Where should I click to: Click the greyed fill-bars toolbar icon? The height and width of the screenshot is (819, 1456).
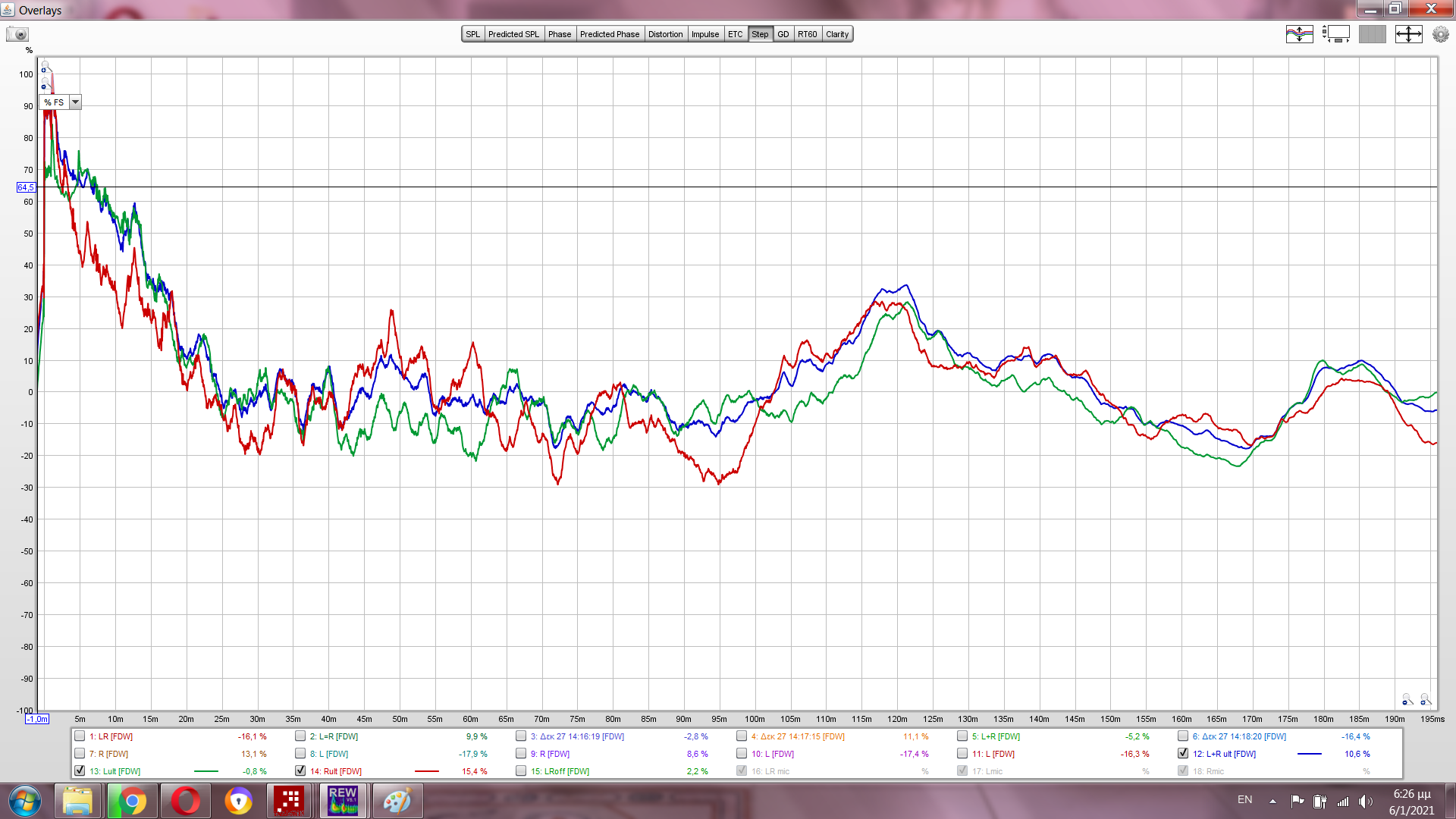[x=1372, y=34]
